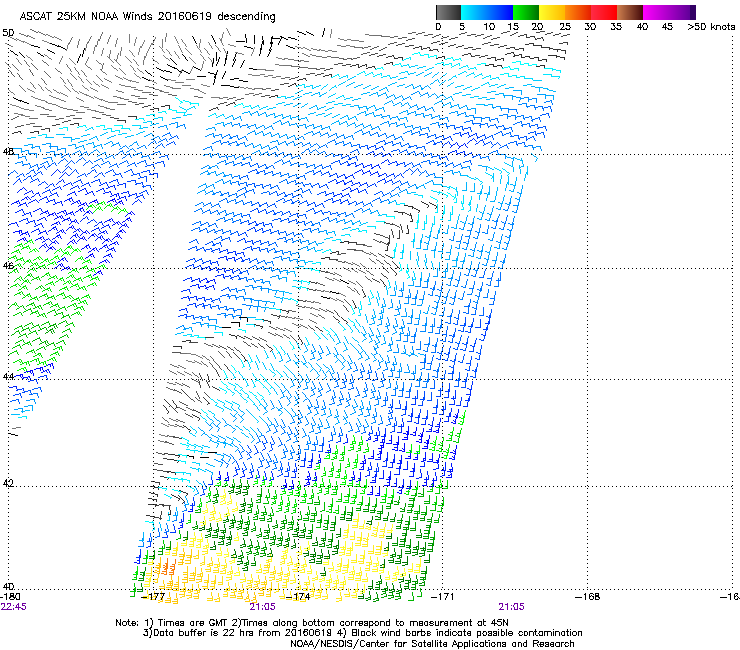The height and width of the screenshot is (650, 740).
Task: Click the longitude label '-180'
Action: pos(10,597)
